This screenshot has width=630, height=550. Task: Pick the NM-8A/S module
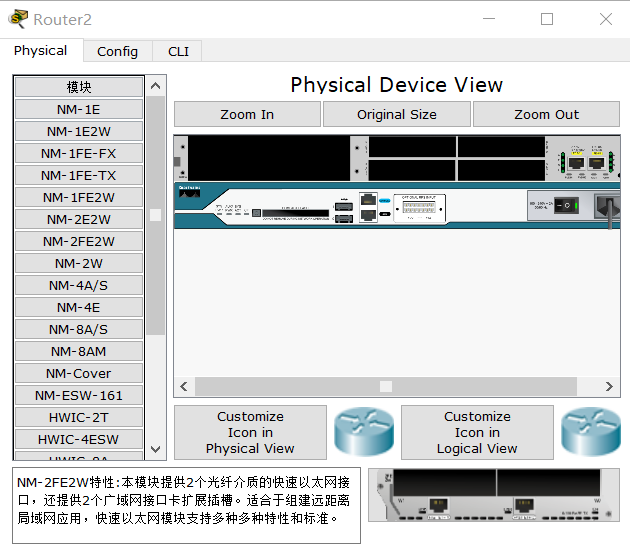click(79, 329)
